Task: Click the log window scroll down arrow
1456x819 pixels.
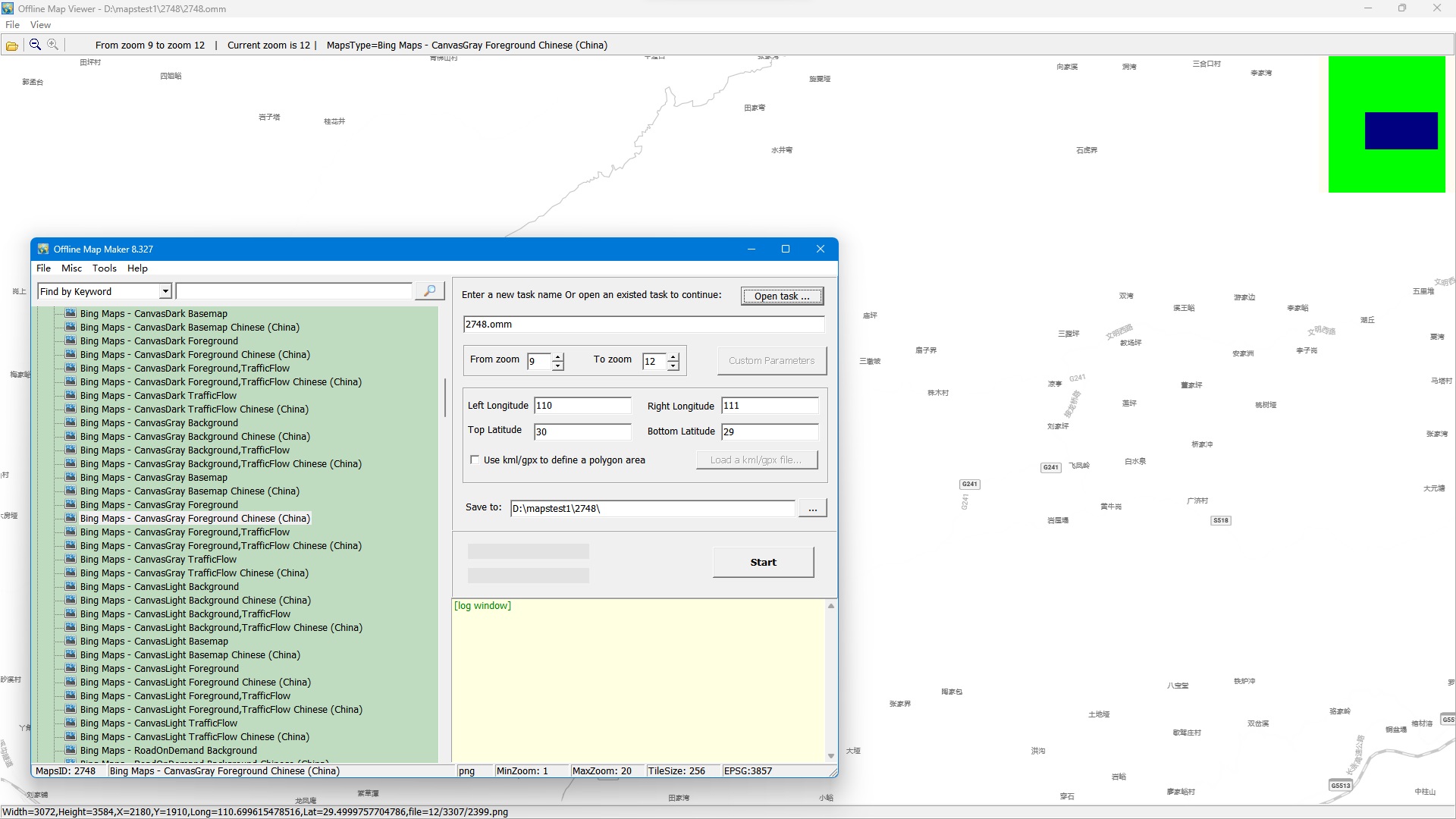Action: 831,755
